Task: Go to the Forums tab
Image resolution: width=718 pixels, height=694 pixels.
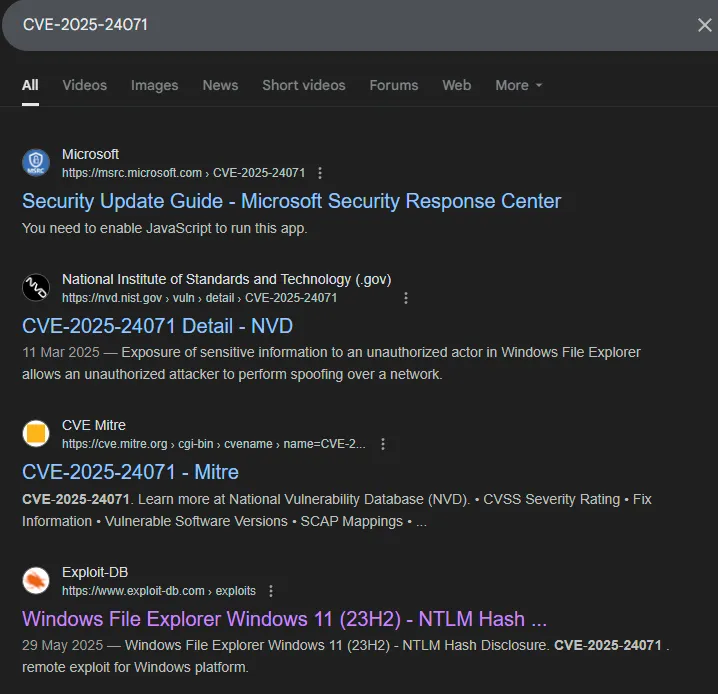Action: (x=393, y=85)
